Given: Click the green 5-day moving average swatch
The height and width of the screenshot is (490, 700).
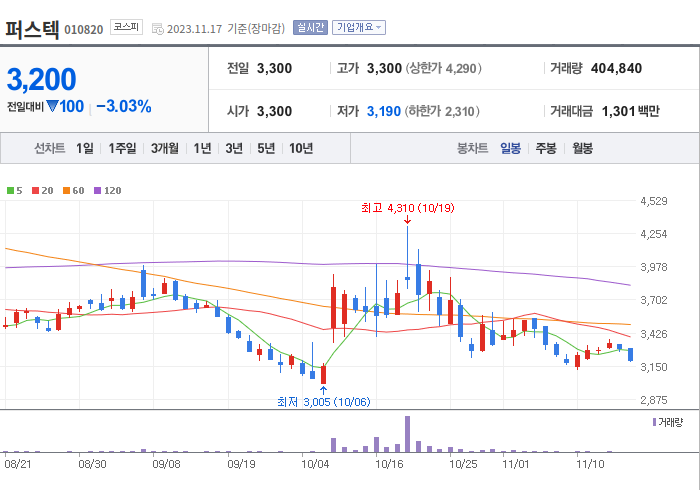Looking at the screenshot, I should click(x=10, y=191).
